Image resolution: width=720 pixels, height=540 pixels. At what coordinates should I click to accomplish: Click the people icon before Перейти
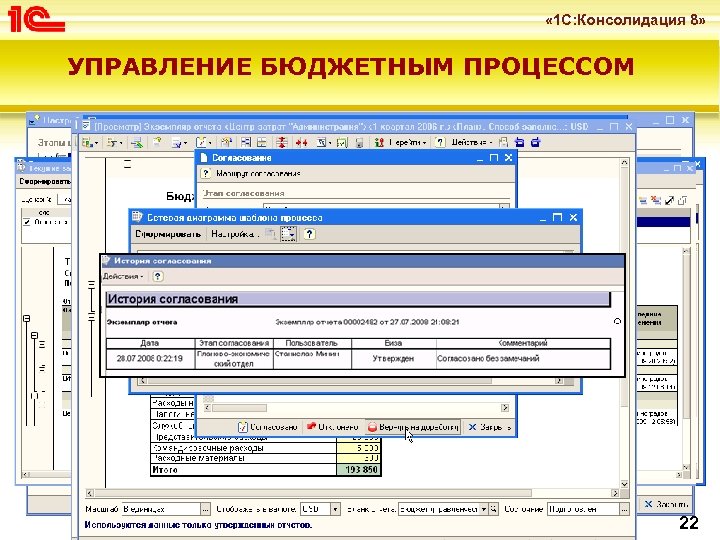[379, 143]
